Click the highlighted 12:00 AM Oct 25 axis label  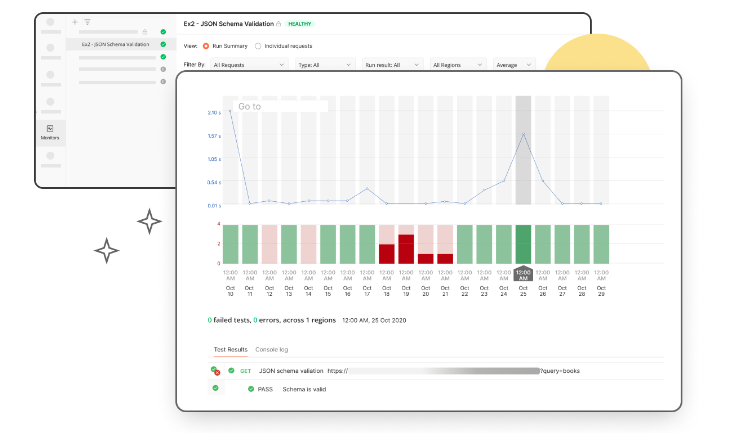pos(523,274)
